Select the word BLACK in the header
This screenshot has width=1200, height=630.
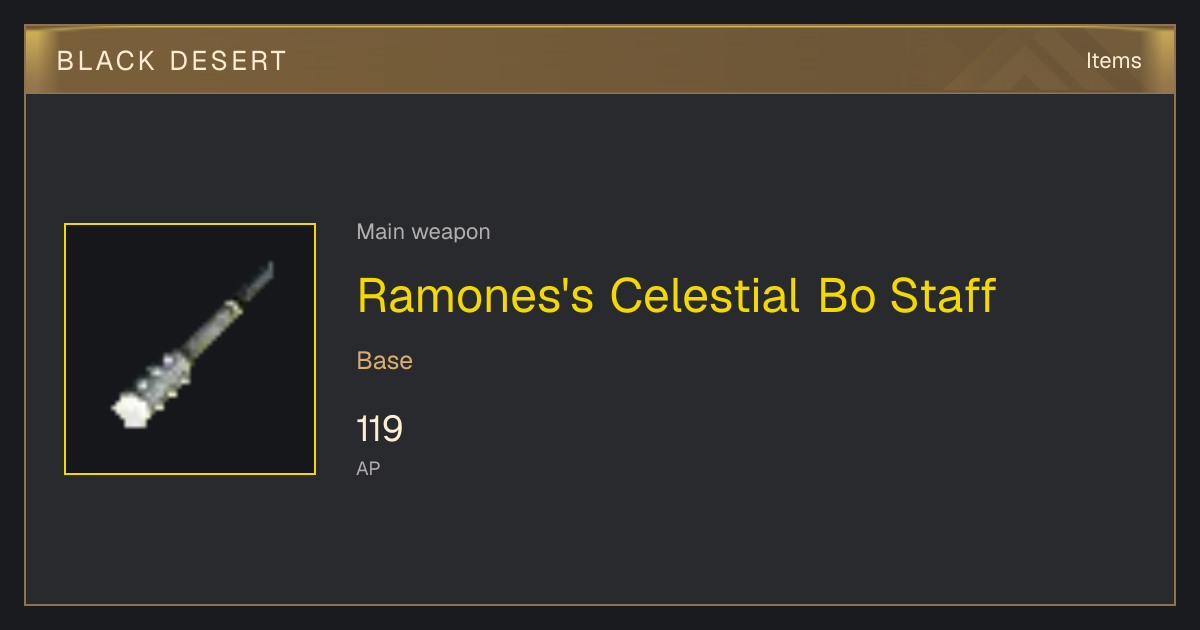coord(107,61)
